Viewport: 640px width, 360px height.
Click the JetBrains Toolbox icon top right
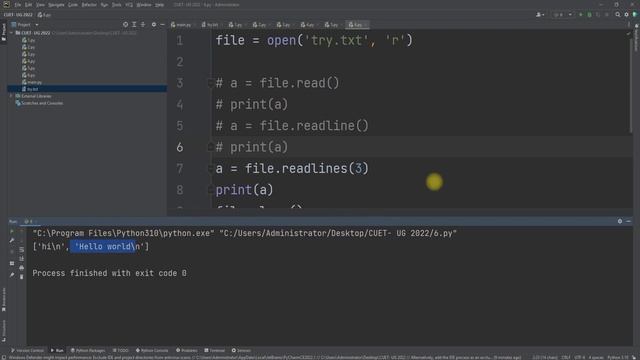coord(635,15)
